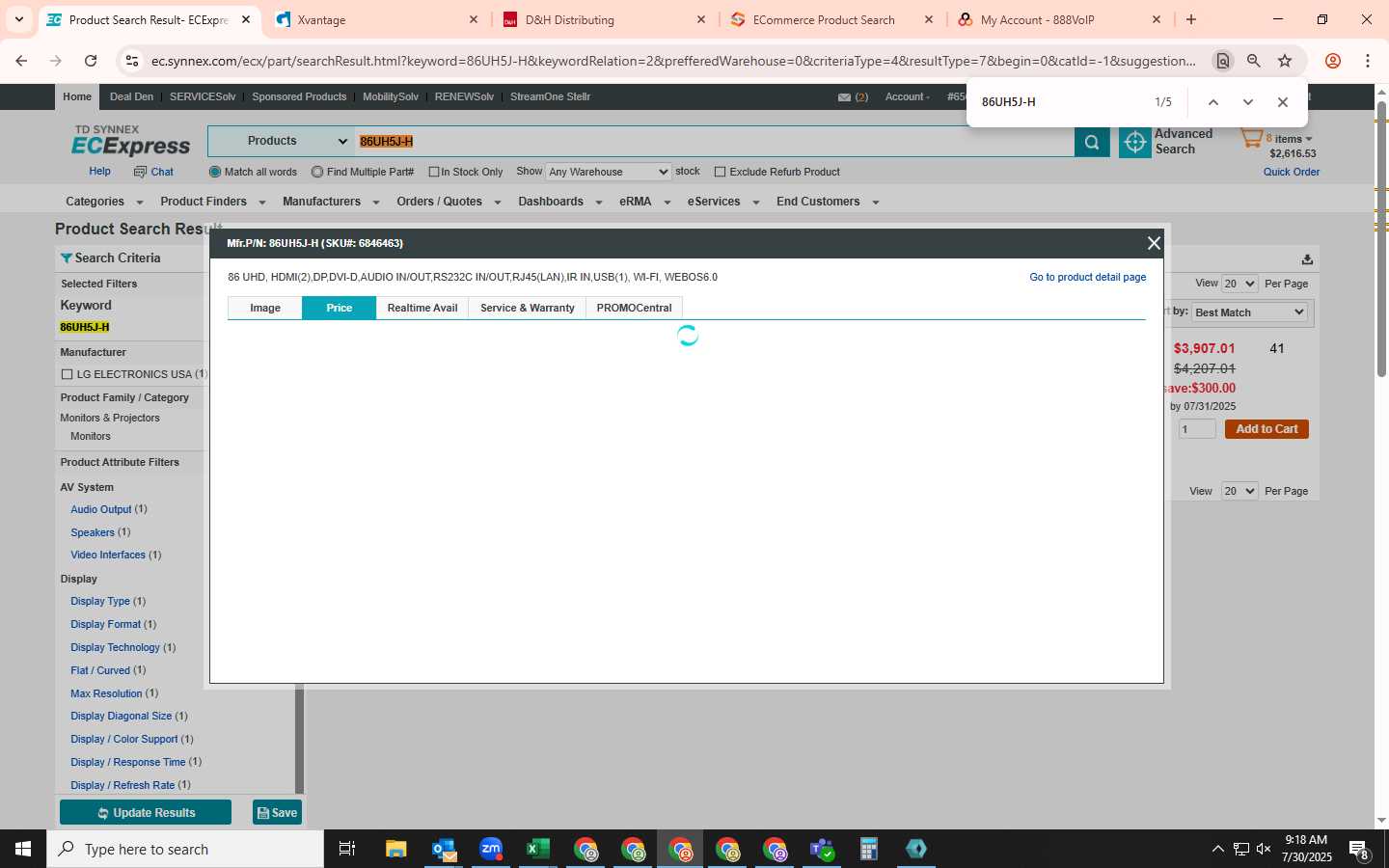Switch to PROMOCentral tab
This screenshot has width=1389, height=868.
click(634, 308)
